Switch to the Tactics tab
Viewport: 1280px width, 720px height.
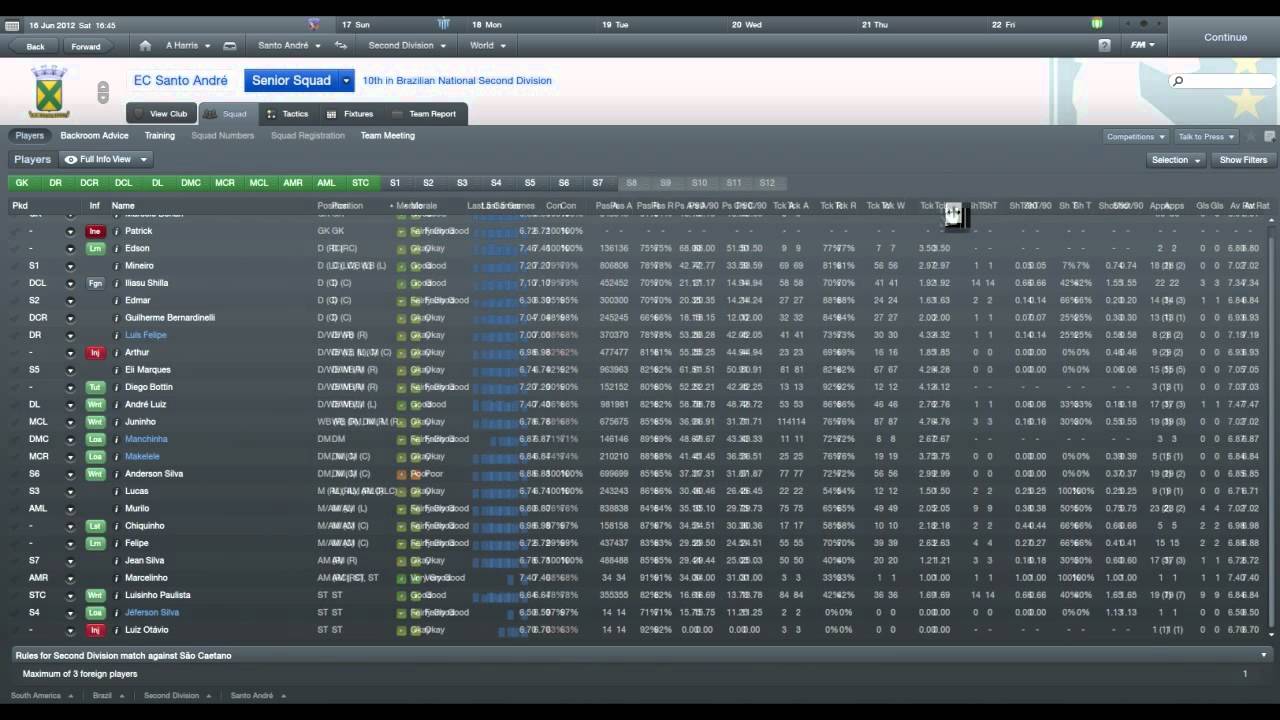(287, 114)
